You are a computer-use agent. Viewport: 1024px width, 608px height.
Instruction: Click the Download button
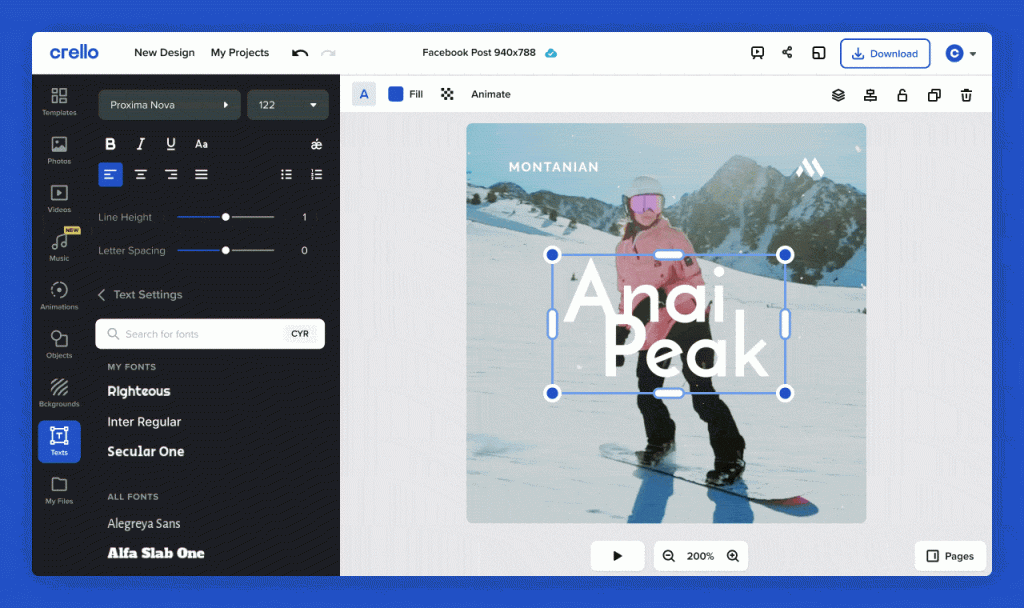tap(885, 54)
